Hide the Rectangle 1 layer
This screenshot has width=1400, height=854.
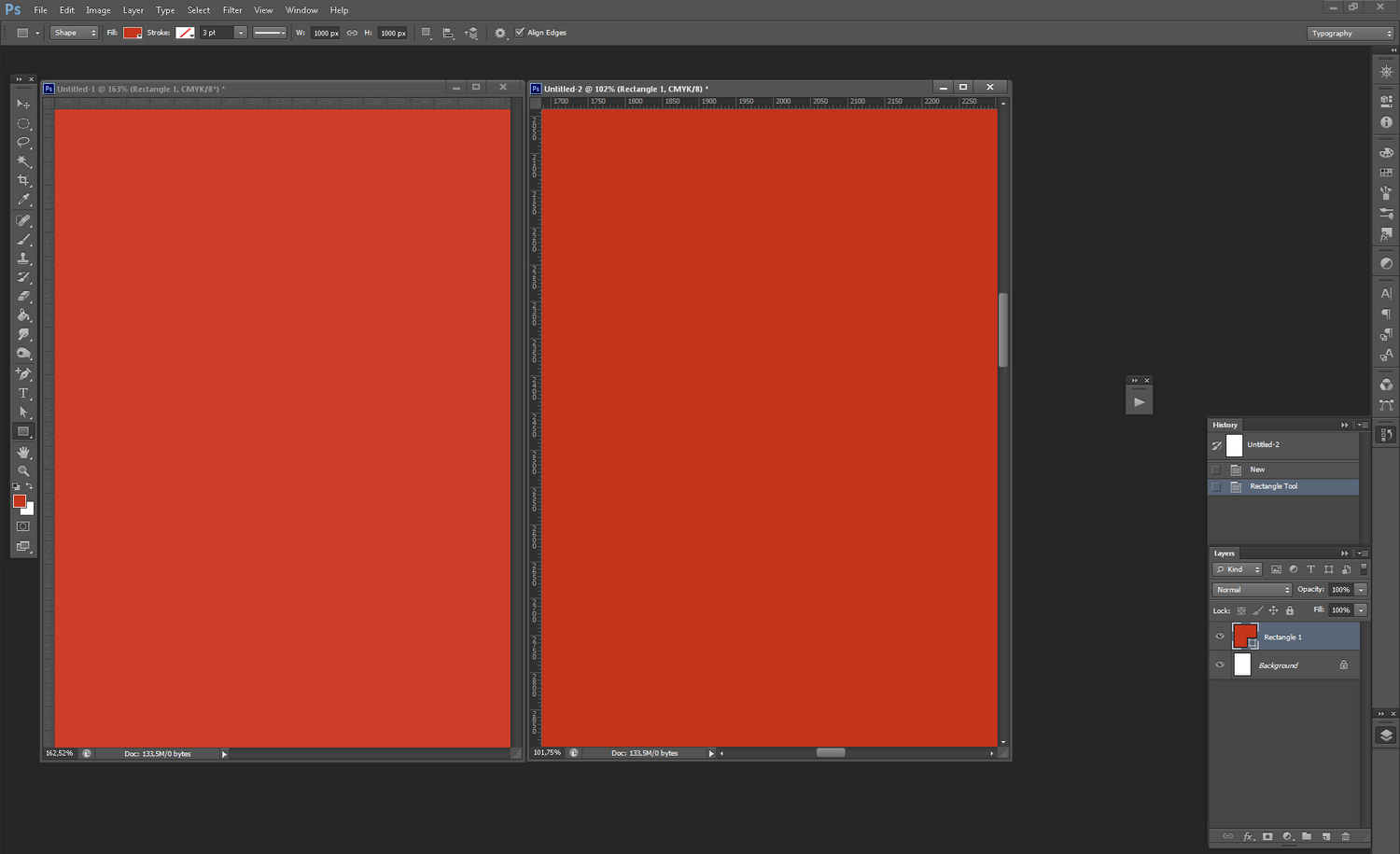(x=1219, y=637)
